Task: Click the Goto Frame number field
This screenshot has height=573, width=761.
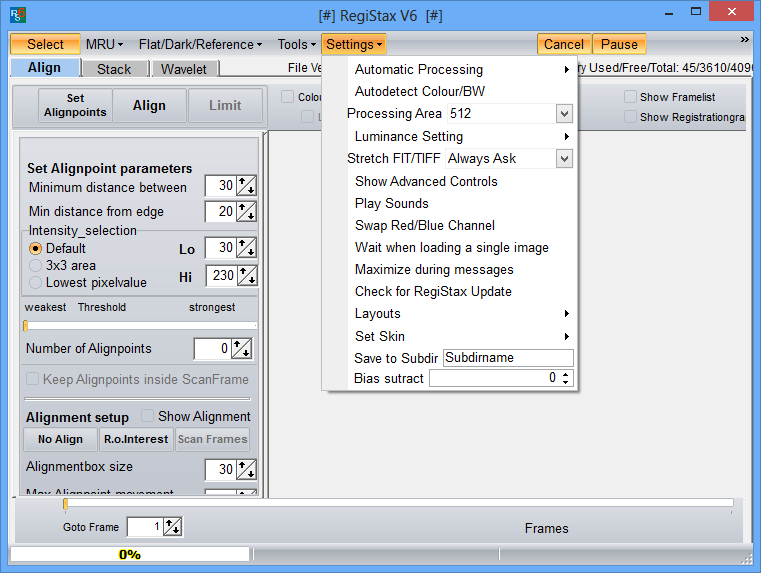Action: (x=145, y=527)
